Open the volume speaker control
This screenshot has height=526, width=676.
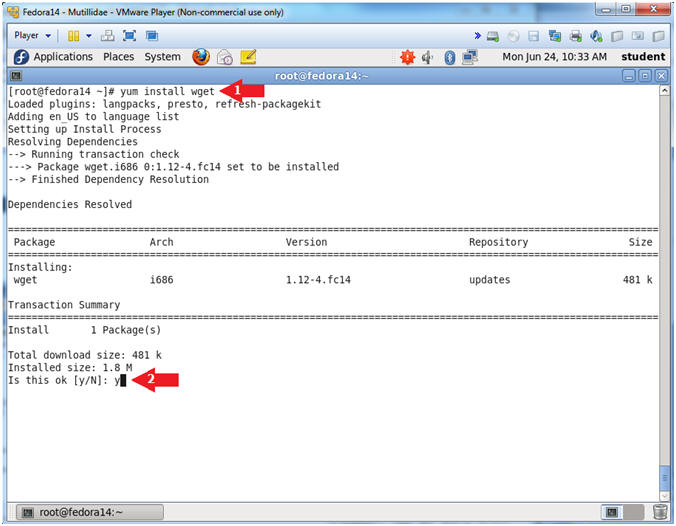point(427,57)
